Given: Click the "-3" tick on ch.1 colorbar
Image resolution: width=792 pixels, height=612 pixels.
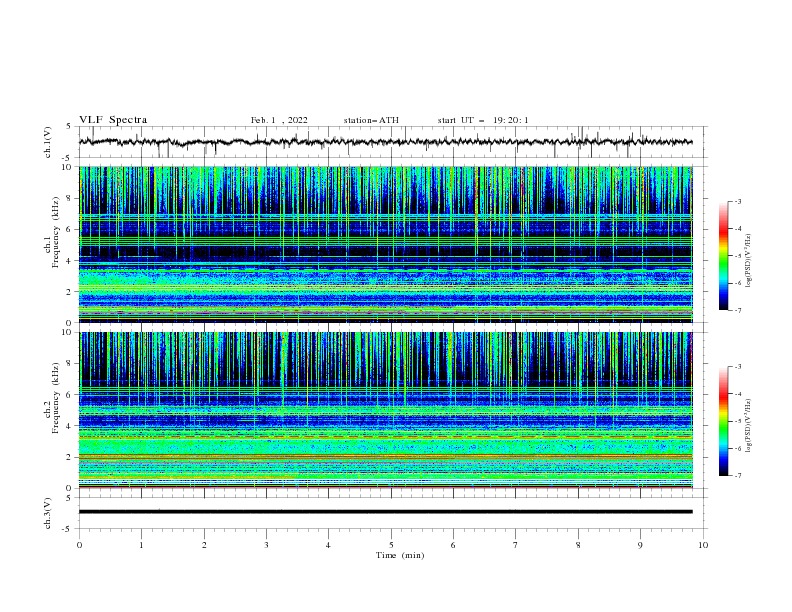Looking at the screenshot, I should pos(738,201).
